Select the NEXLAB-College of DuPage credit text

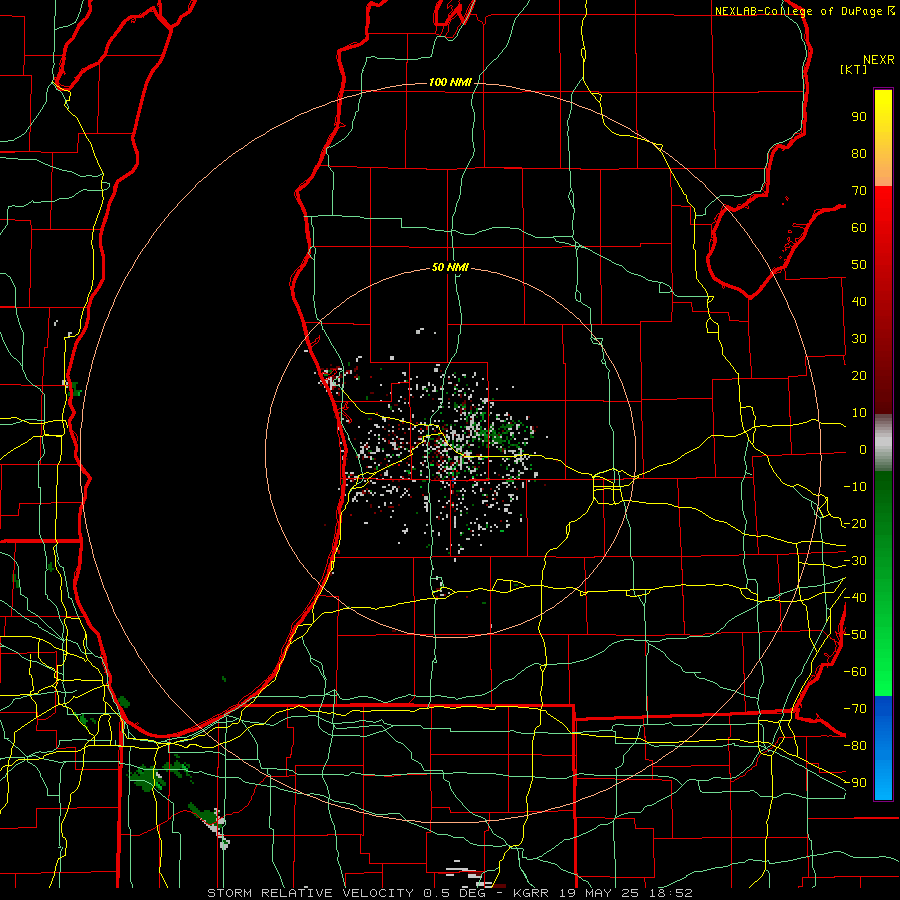point(798,11)
